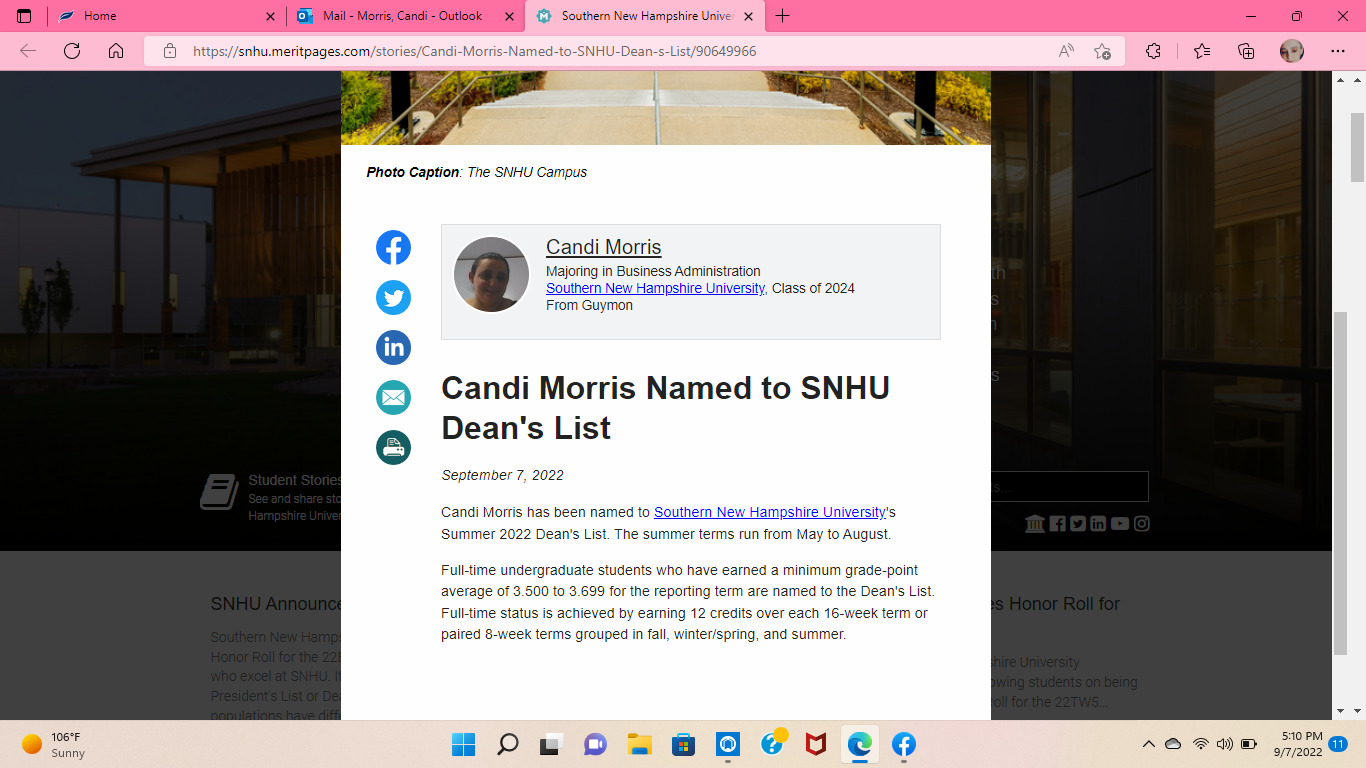Share the story on Facebook
The image size is (1366, 768).
tap(393, 247)
